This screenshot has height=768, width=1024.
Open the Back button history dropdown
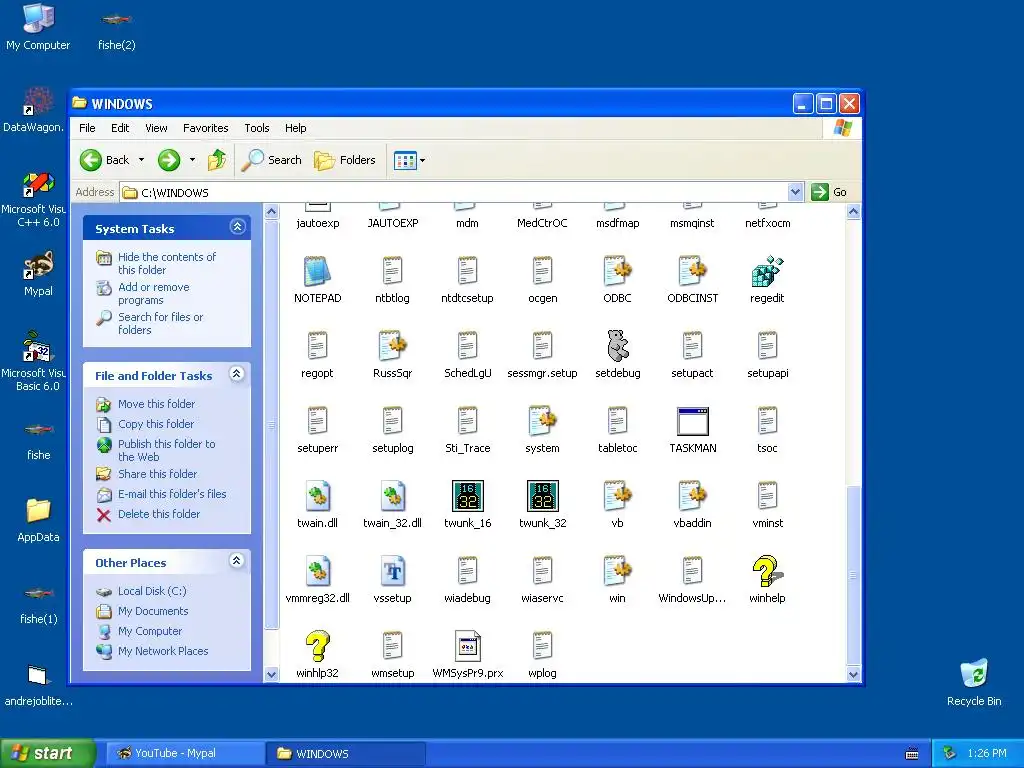point(141,160)
